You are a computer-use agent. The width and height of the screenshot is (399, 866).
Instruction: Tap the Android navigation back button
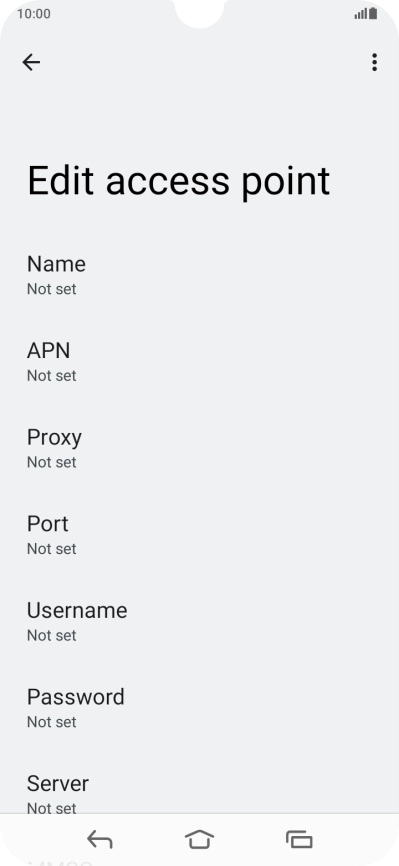(x=99, y=840)
